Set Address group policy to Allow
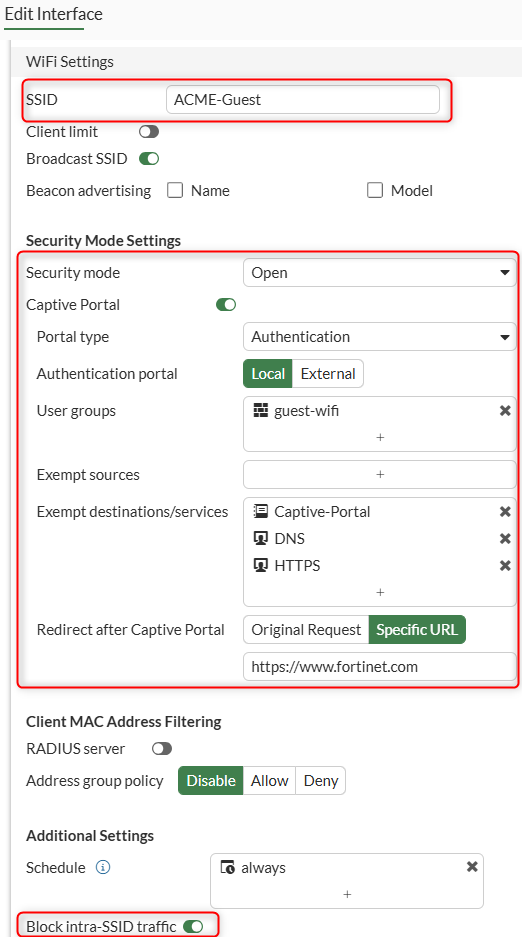This screenshot has height=937, width=522. tap(269, 780)
